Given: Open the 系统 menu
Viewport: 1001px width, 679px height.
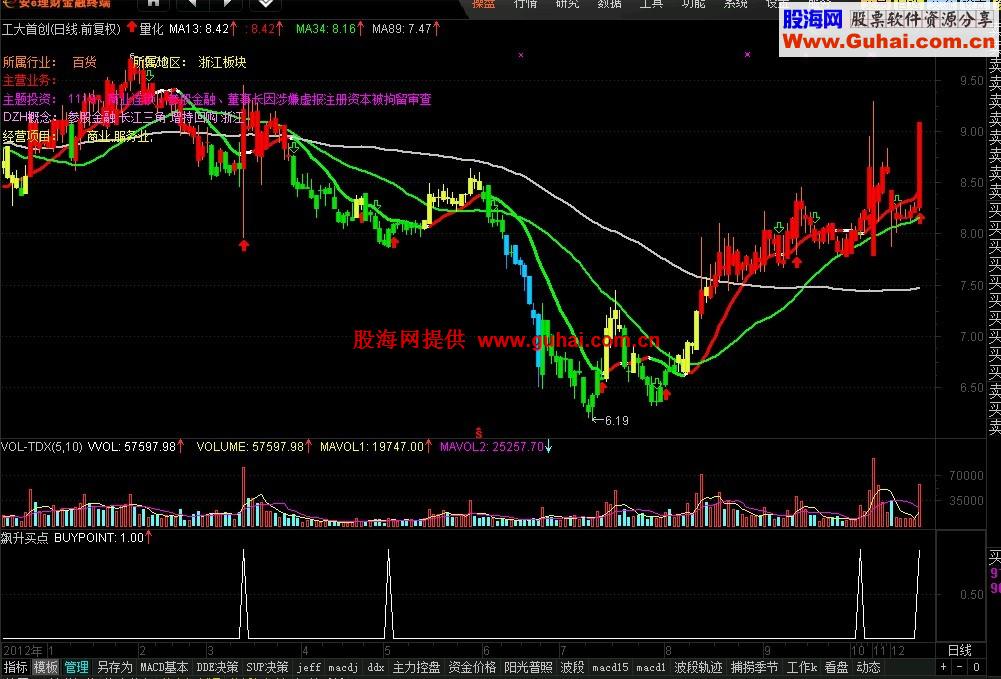Looking at the screenshot, I should pos(735,4).
